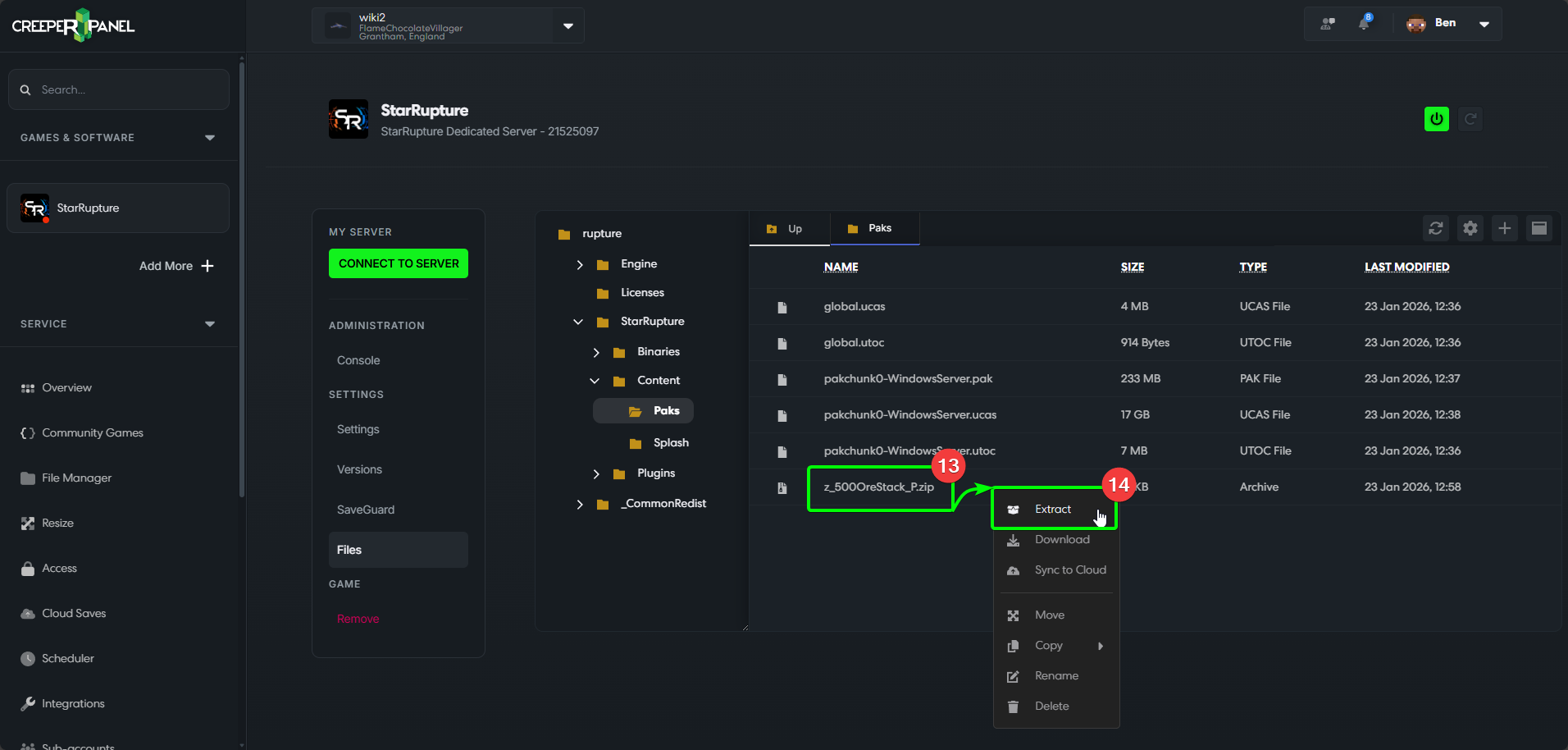Collapse the GAMES & SOFTWARE section
This screenshot has width=1568, height=750.
tap(209, 137)
